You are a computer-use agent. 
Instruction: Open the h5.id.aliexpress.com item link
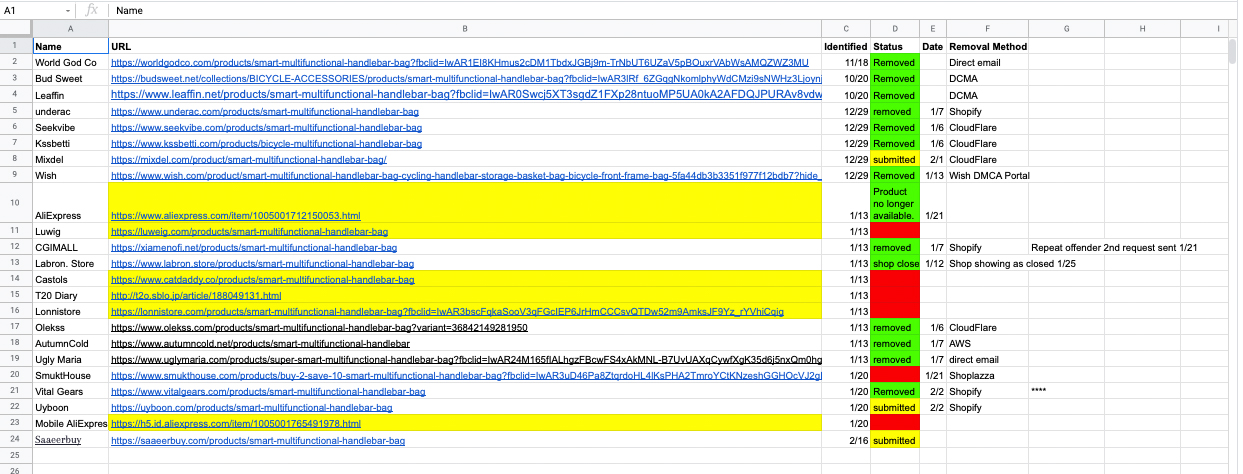pos(235,424)
